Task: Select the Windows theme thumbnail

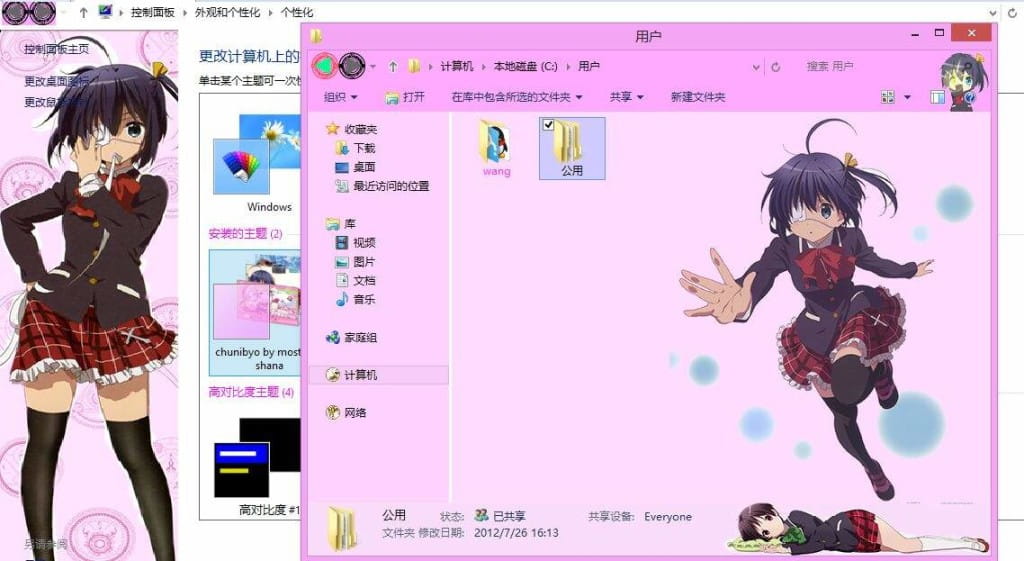Action: coord(257,163)
